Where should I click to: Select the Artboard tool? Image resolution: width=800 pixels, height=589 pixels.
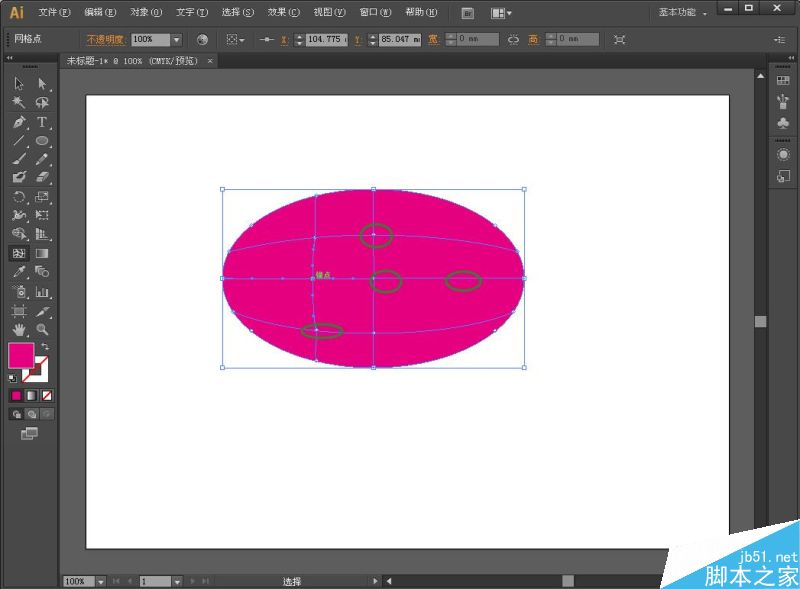click(x=19, y=311)
